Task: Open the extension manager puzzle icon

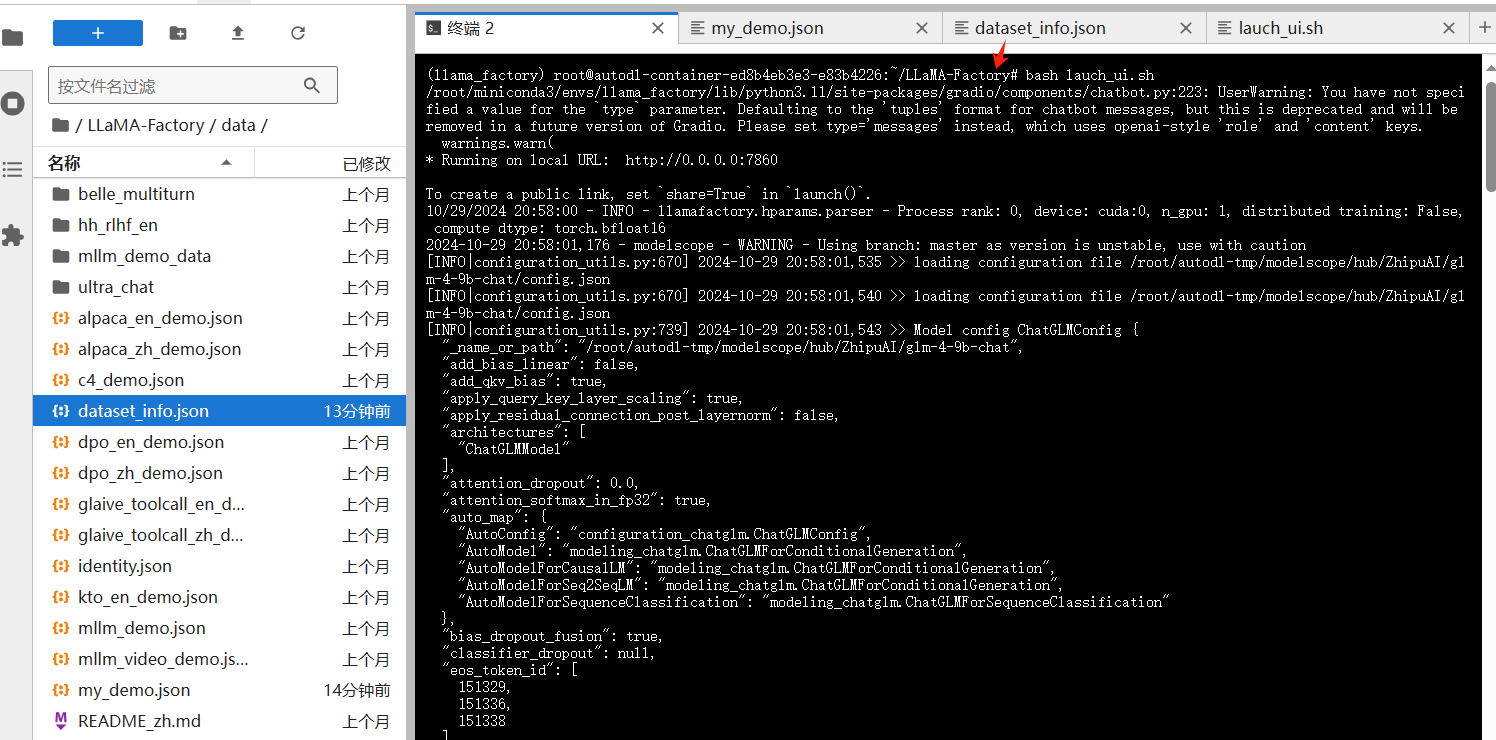Action: [x=13, y=236]
